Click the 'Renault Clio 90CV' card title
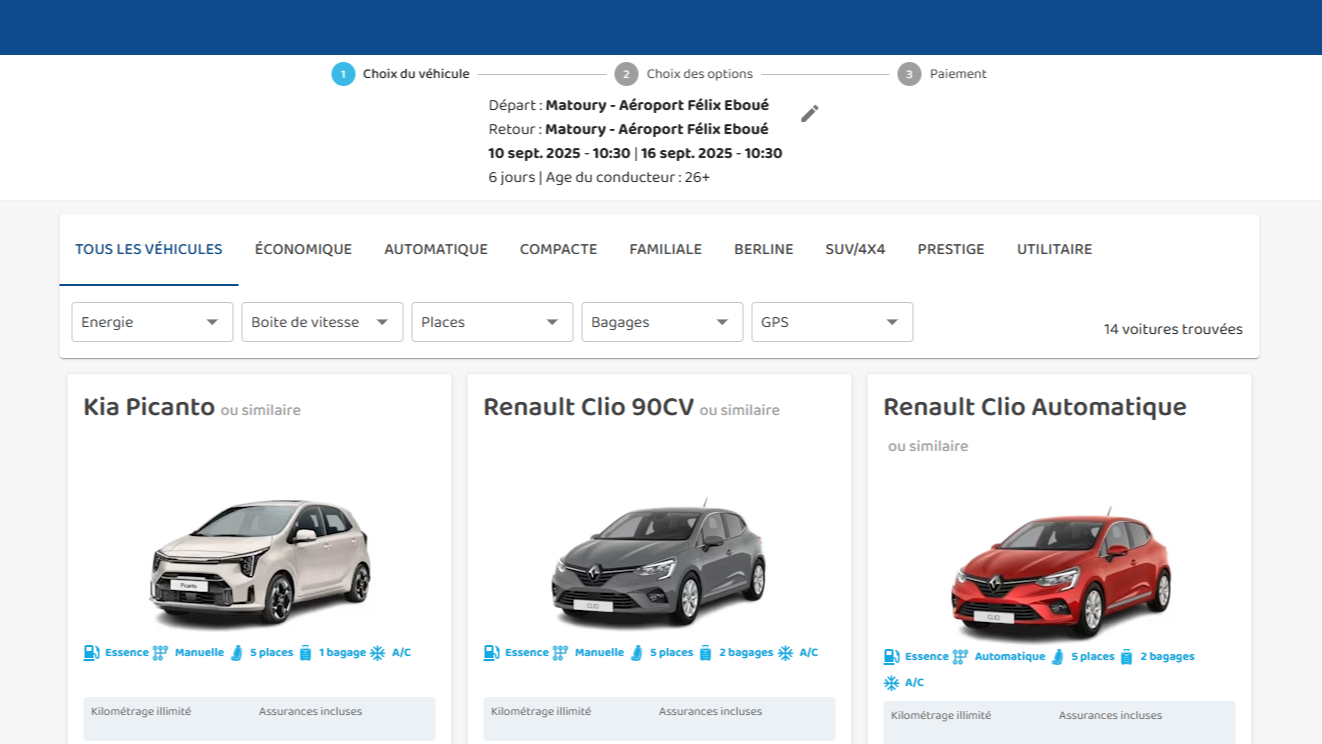 [588, 407]
